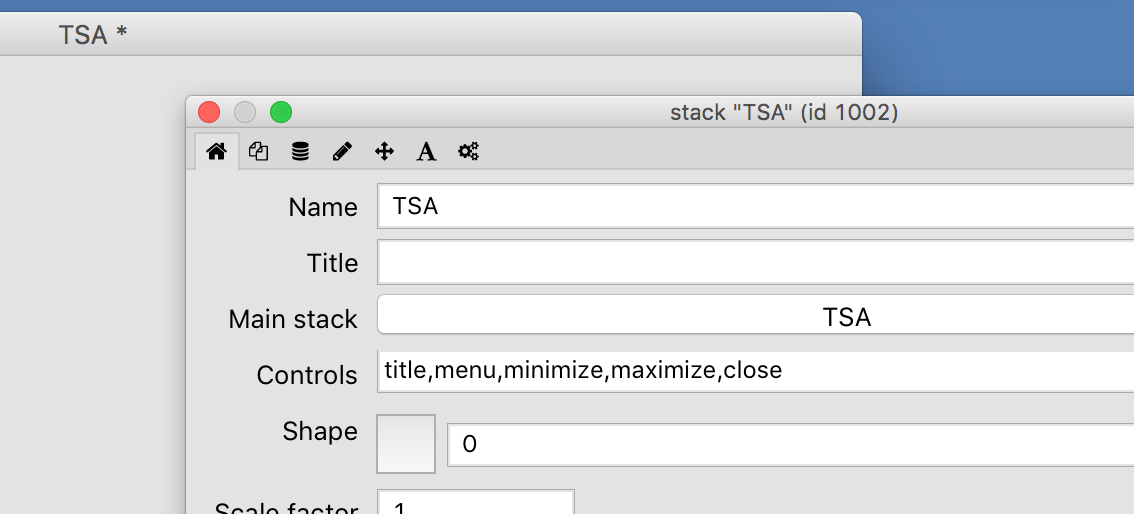Image resolution: width=1134 pixels, height=514 pixels.
Task: Switch to the letter A text tab
Action: (x=426, y=152)
